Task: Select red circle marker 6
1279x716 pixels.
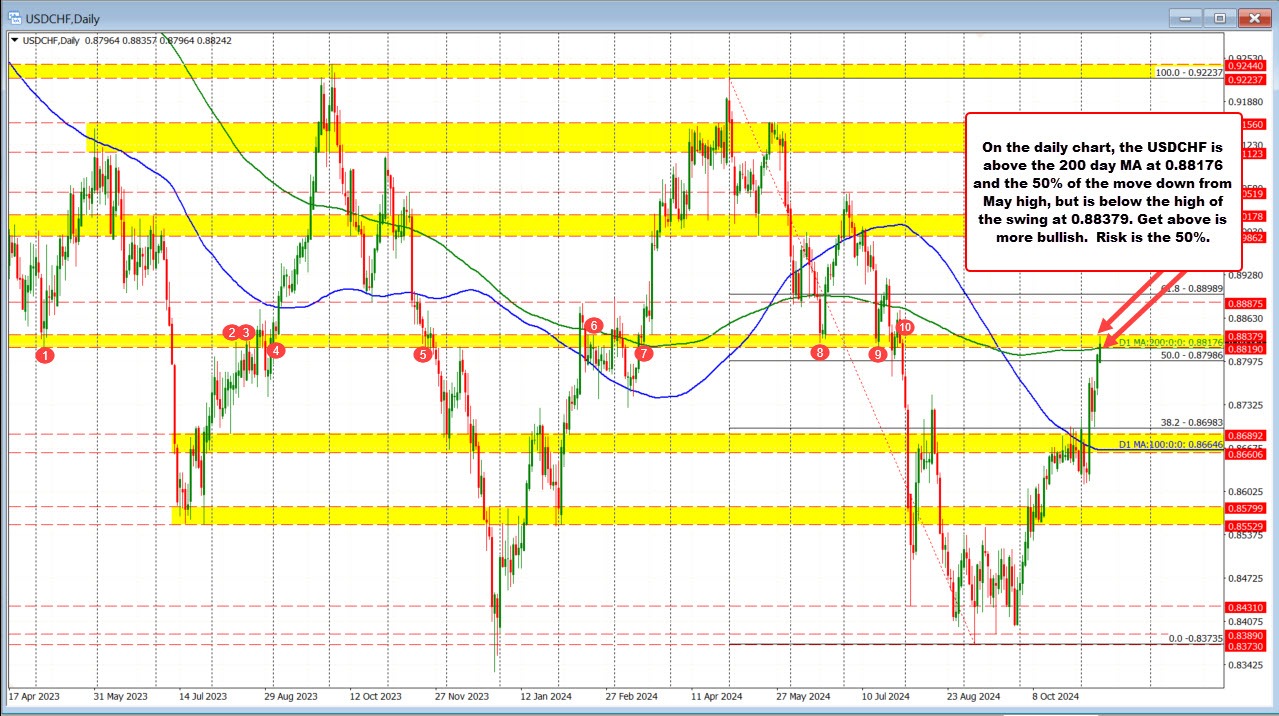Action: [x=594, y=325]
